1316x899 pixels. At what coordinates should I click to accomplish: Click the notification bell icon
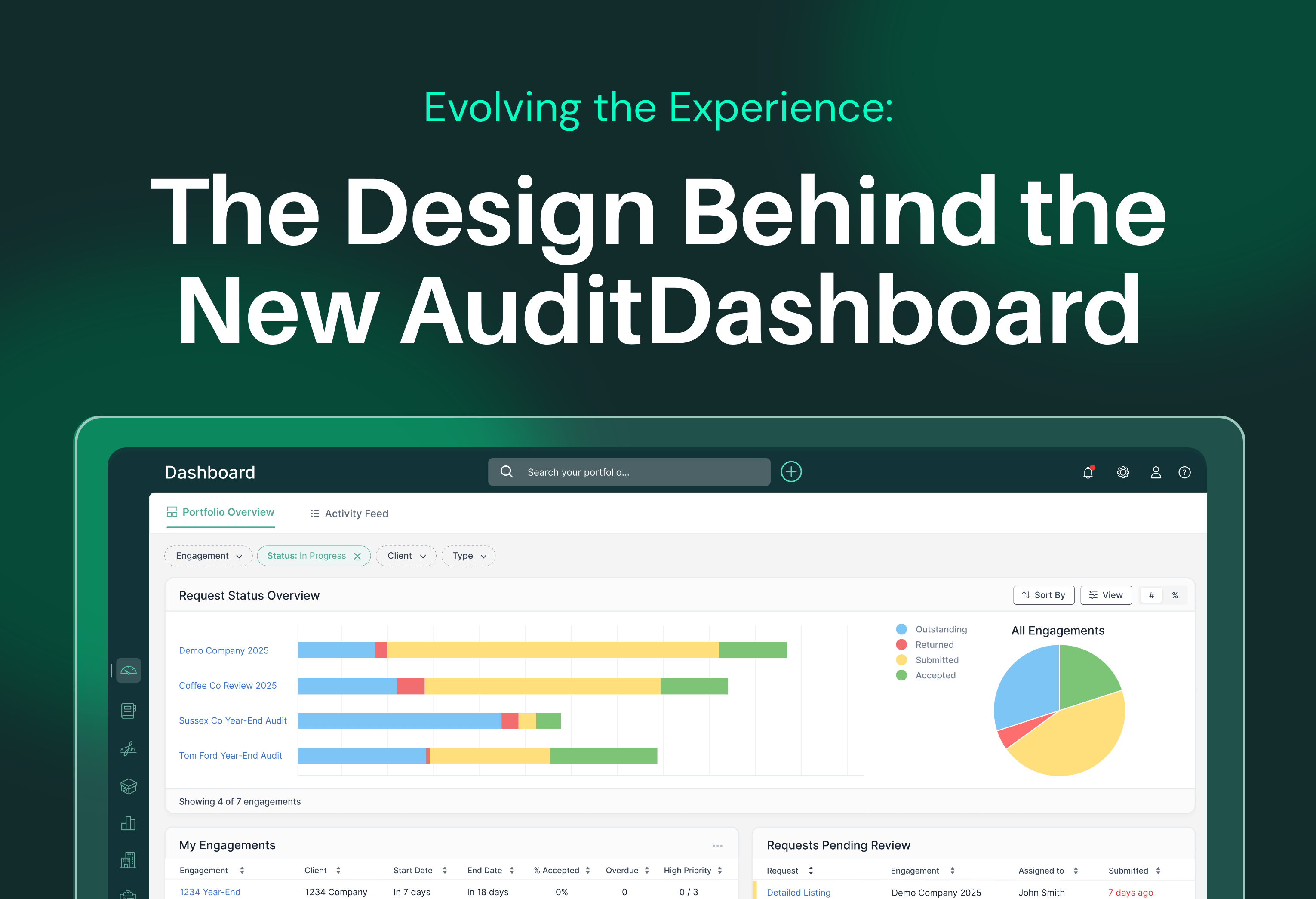[1087, 472]
